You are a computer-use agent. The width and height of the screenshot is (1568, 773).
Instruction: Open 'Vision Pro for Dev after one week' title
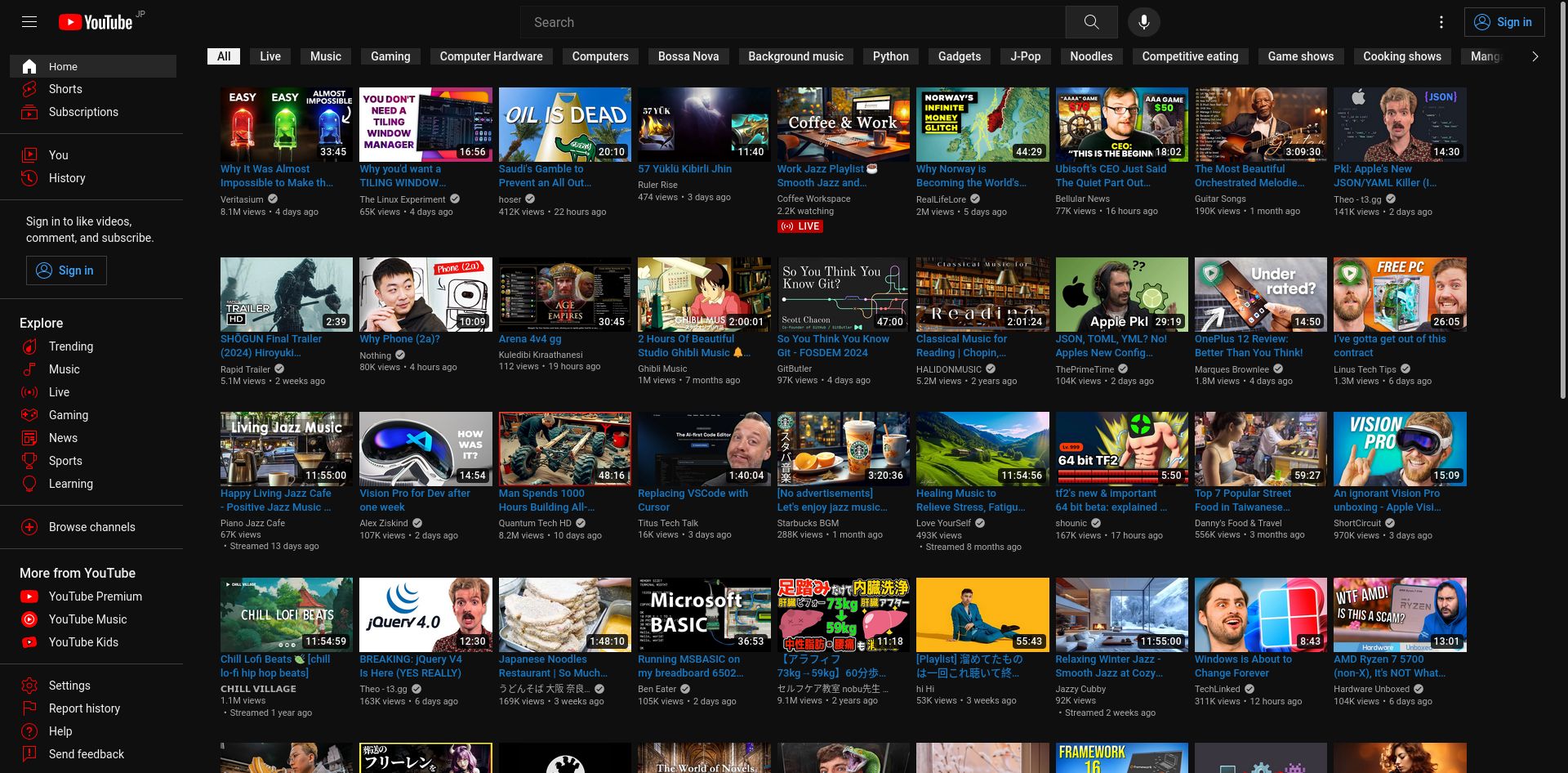(415, 500)
